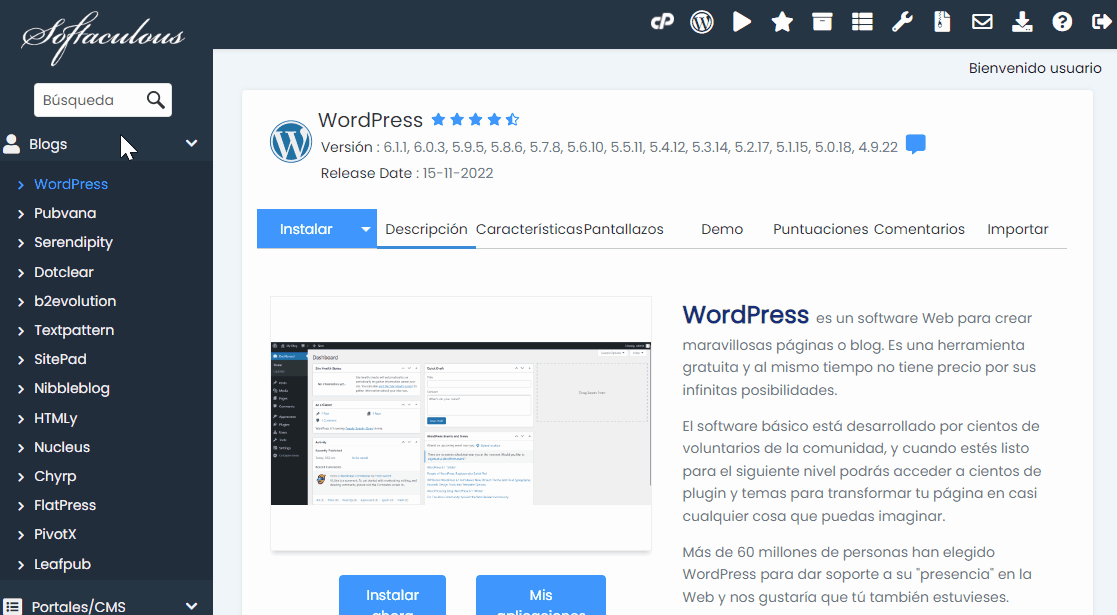Open Leafpub in the Blogs list
The width and height of the screenshot is (1117, 615).
pos(63,564)
